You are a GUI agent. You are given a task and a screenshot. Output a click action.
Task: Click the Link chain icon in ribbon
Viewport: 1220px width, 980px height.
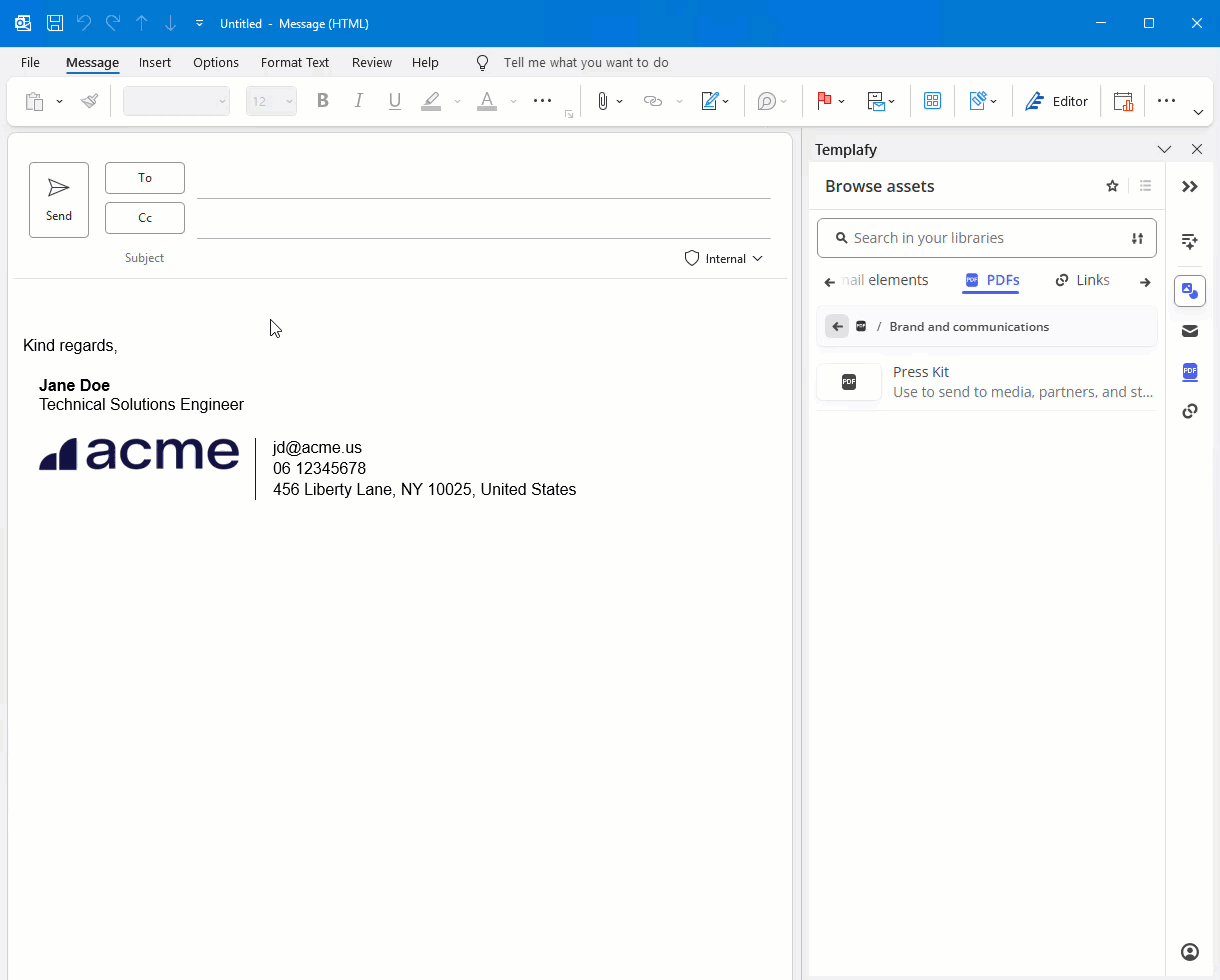click(653, 101)
